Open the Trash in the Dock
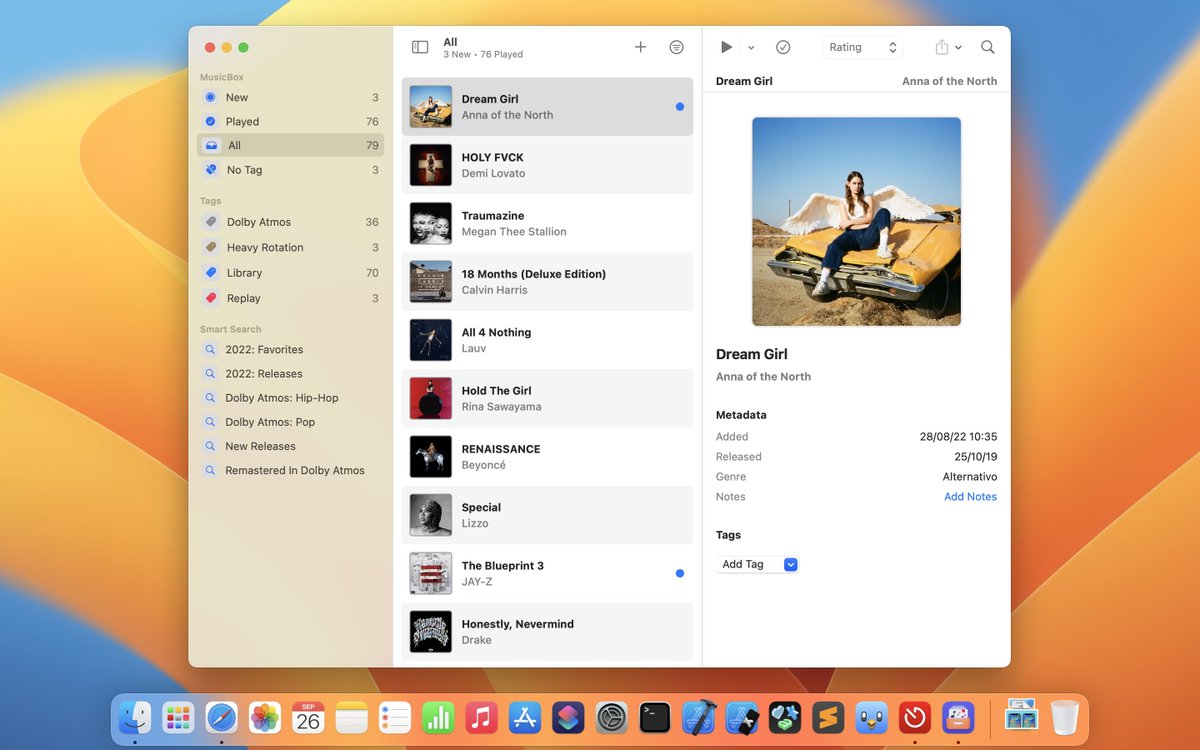The width and height of the screenshot is (1200, 750). pos(1065,717)
